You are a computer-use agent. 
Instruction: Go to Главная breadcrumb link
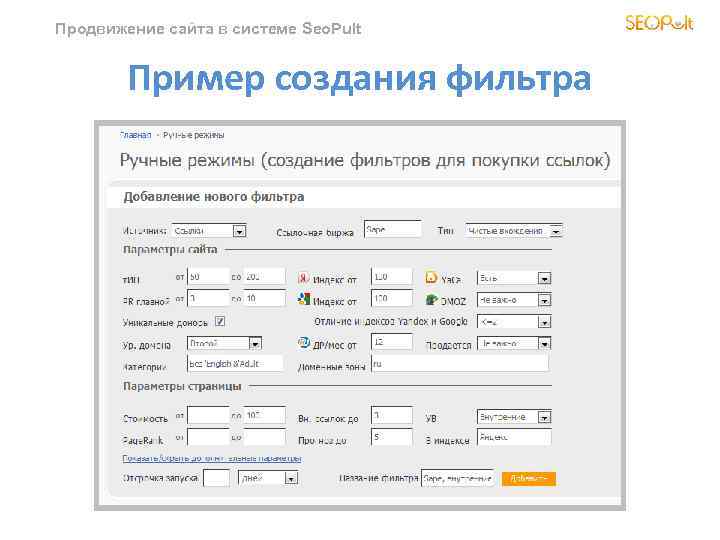[135, 135]
